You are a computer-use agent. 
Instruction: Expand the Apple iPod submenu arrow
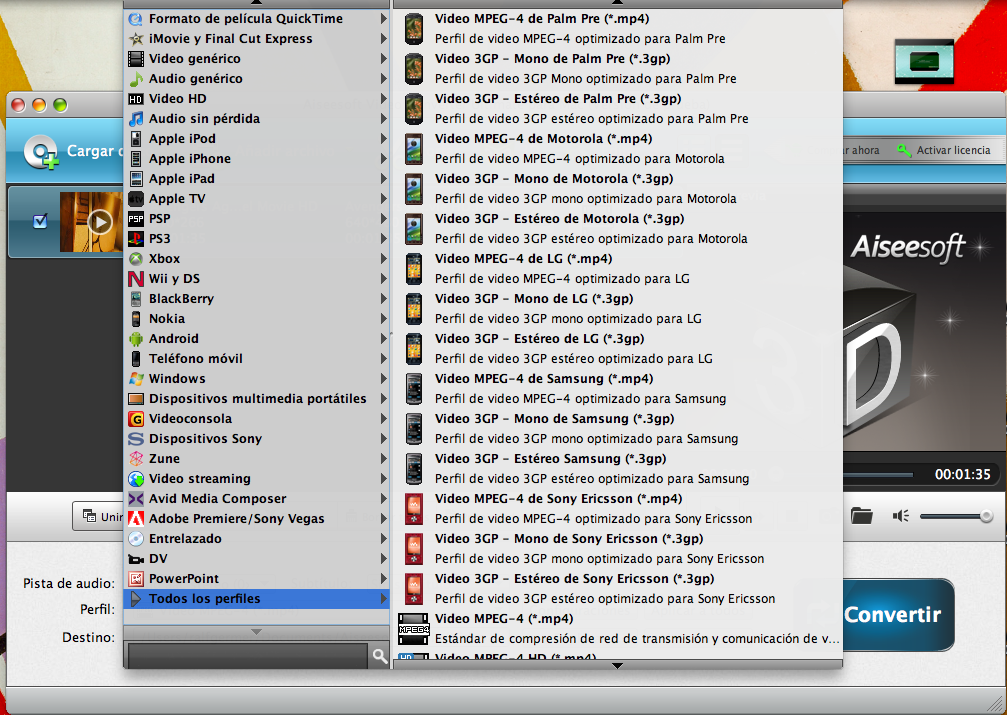tap(383, 139)
